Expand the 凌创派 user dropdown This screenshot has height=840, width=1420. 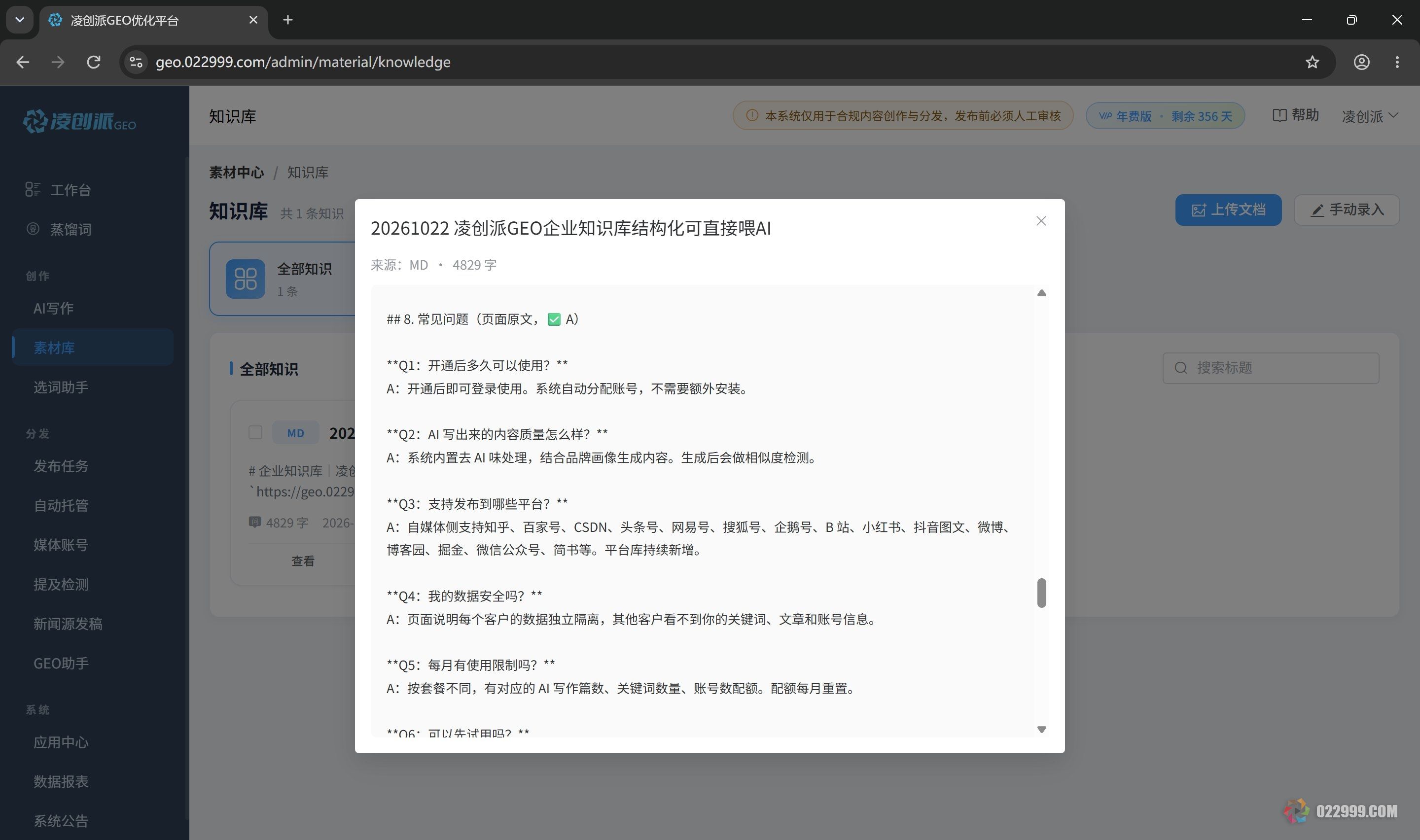pyautogui.click(x=1370, y=116)
